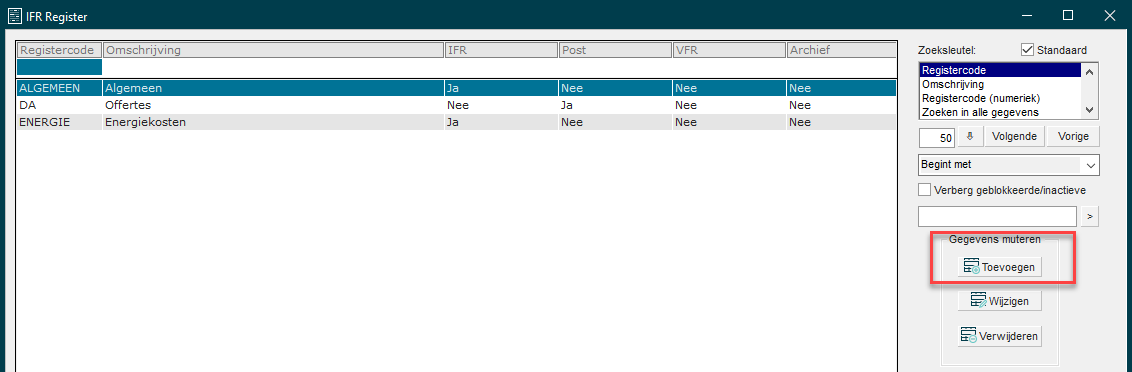This screenshot has height=372, width=1132.
Task: Click the table-minus icon on Verwijderen
Action: [970, 336]
